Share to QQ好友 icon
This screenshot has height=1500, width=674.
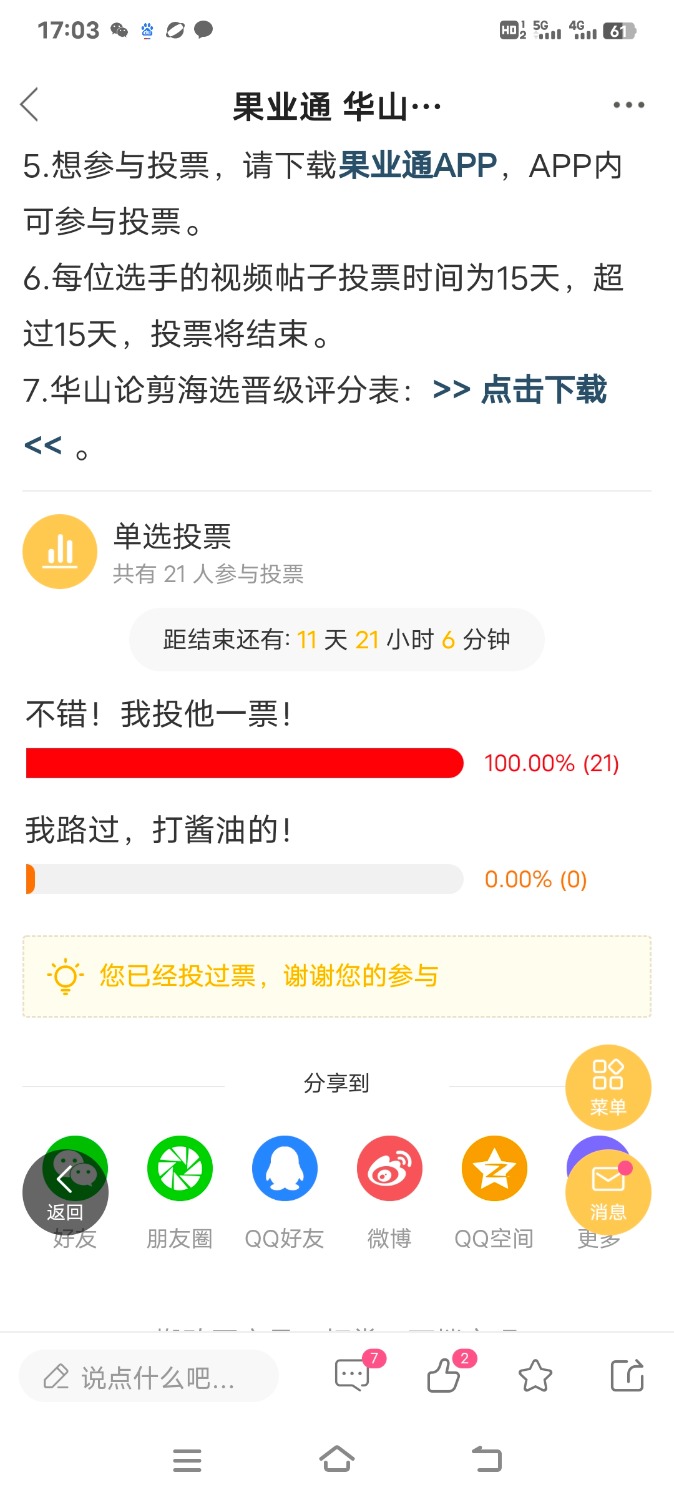pos(285,1169)
